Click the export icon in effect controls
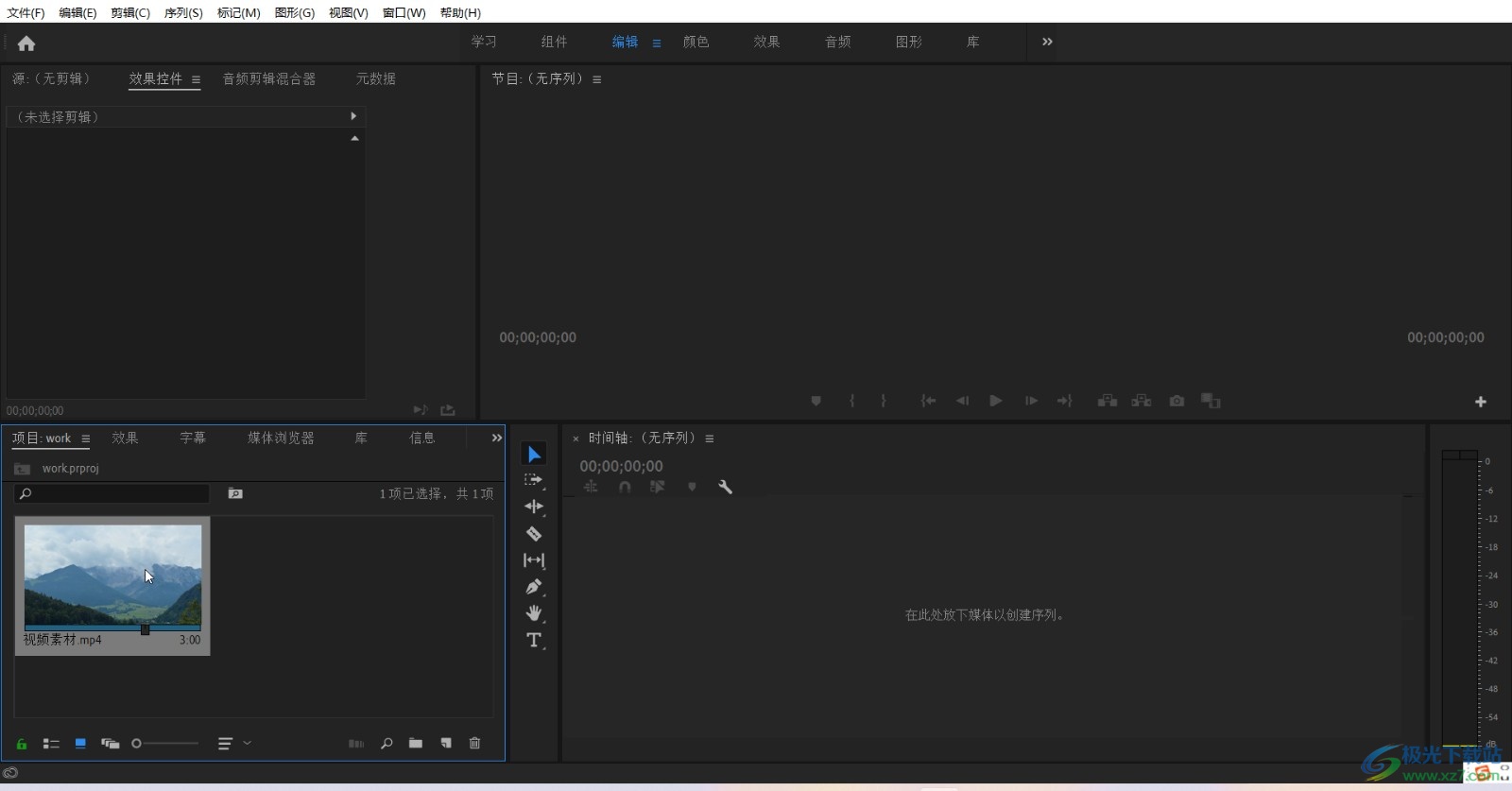This screenshot has width=1512, height=791. [448, 410]
